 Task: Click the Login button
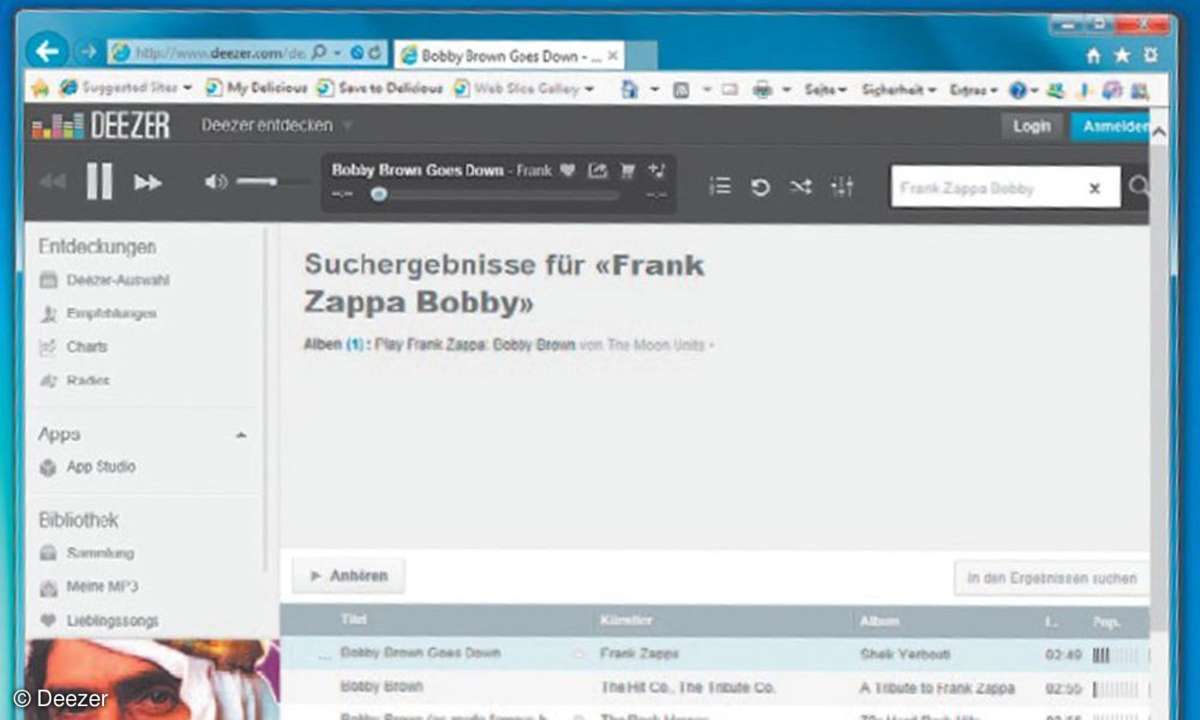(1031, 126)
